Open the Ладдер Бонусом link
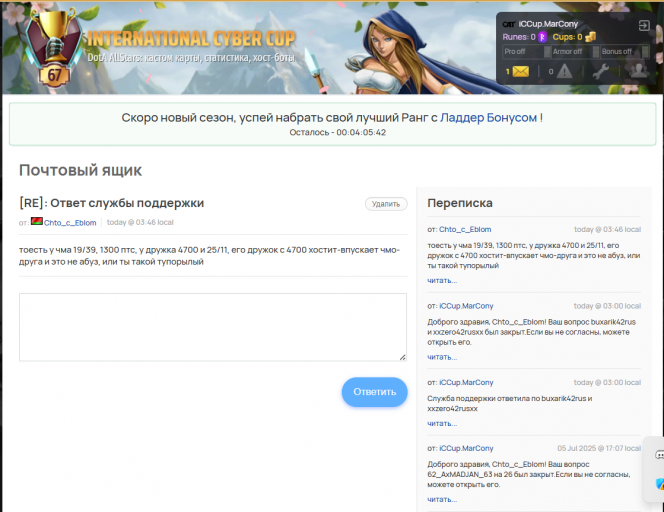The image size is (664, 512). [488, 117]
